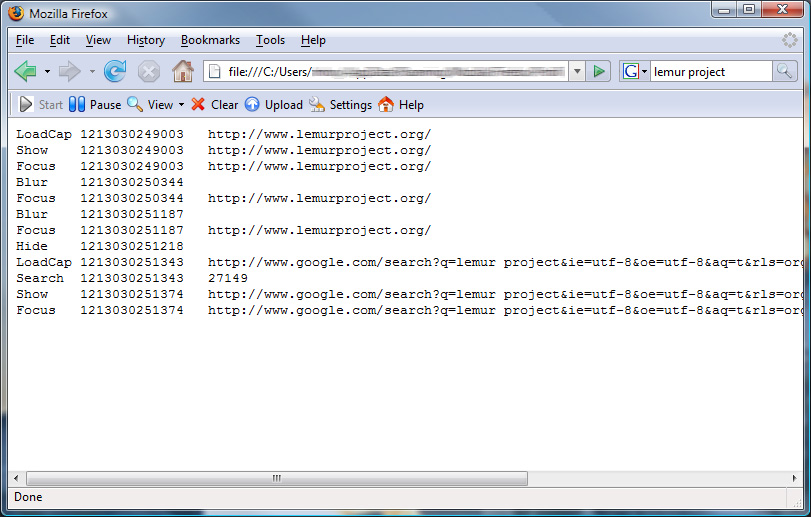Click the magnifier search button
This screenshot has width=811, height=517.
click(x=784, y=71)
